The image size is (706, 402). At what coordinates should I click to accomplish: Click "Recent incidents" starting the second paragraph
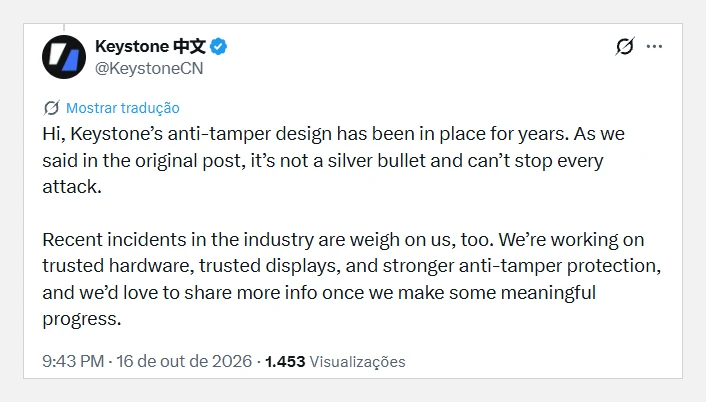pyautogui.click(x=114, y=239)
